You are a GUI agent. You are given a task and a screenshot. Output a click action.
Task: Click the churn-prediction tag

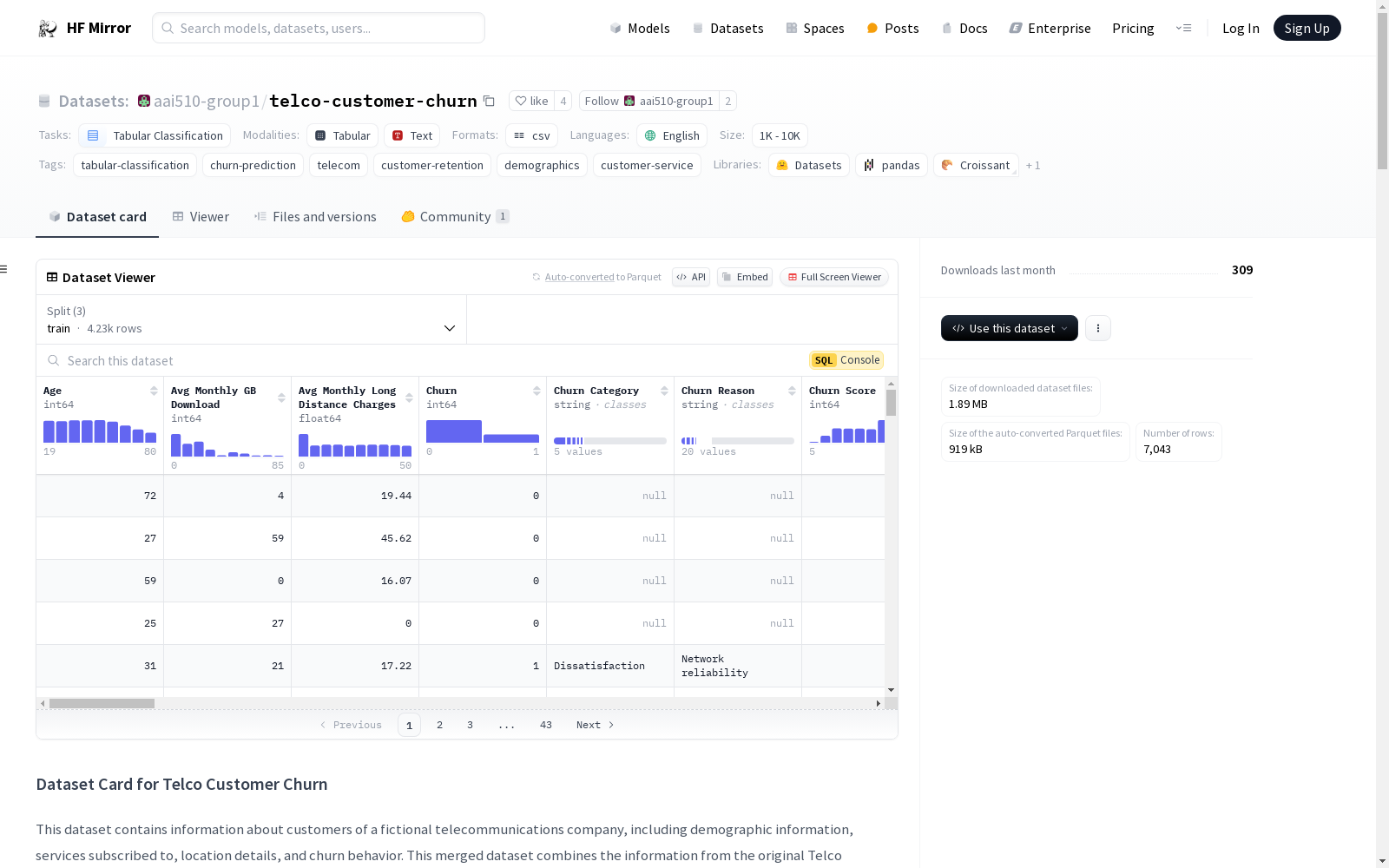[x=253, y=165]
